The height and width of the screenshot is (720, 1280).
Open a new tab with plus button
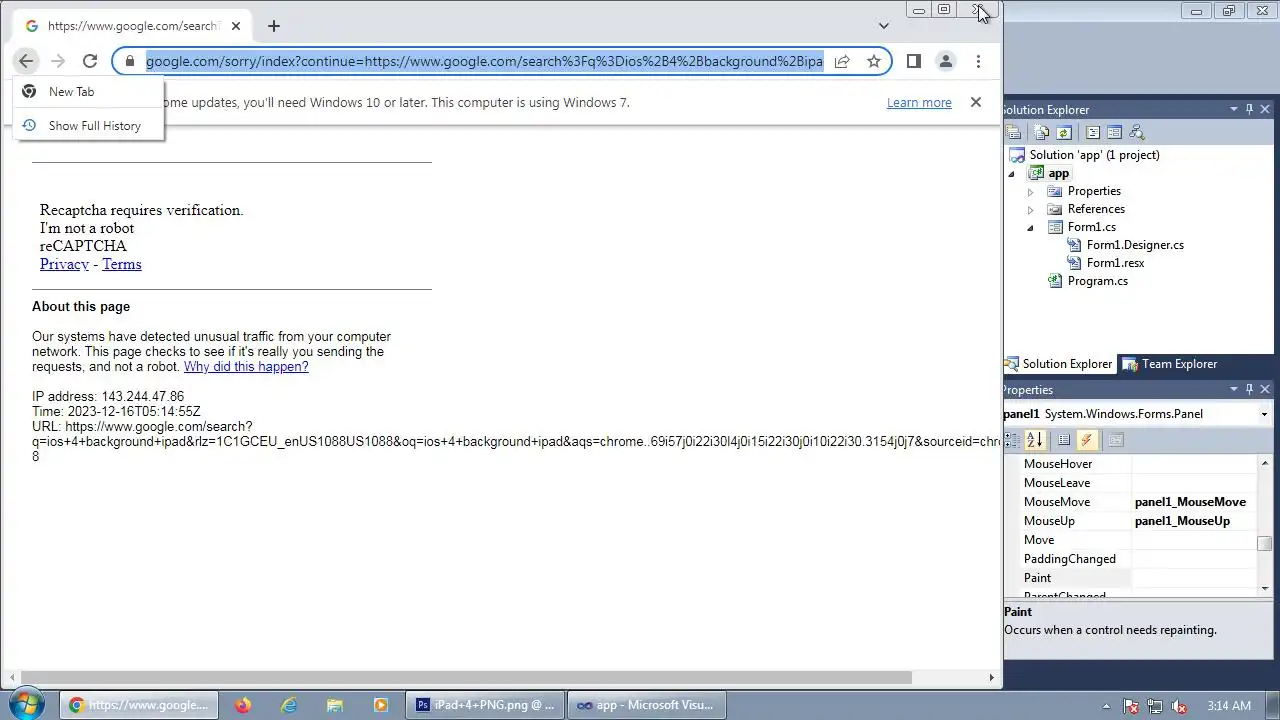[273, 26]
